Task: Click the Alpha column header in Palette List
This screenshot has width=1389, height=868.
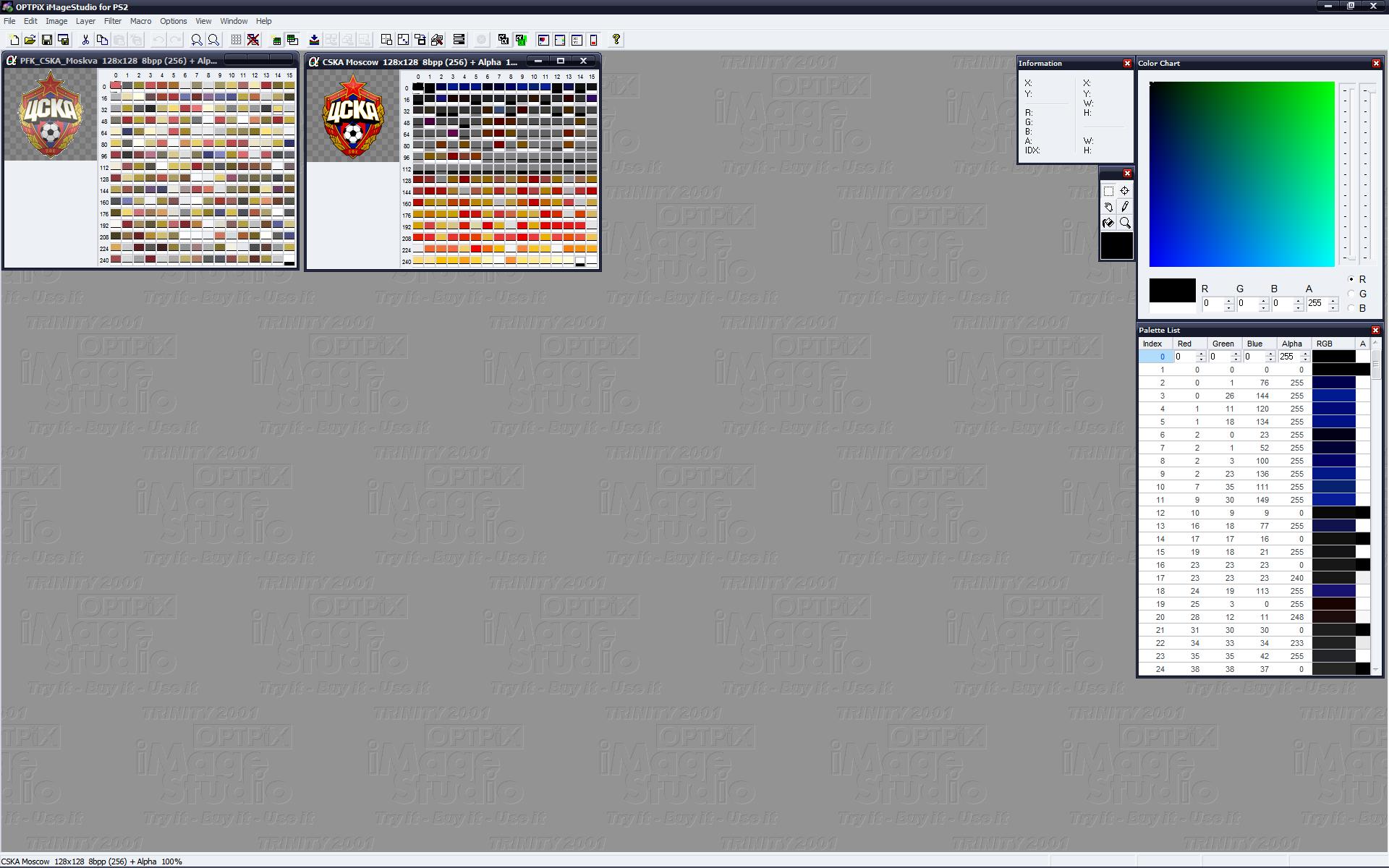Action: coord(1292,344)
